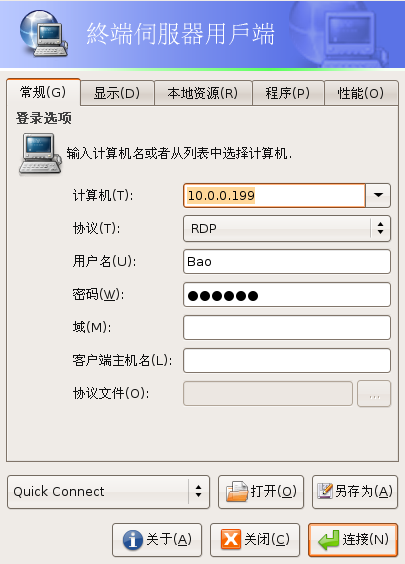Viewport: 405px width, 564px height.
Task: Click the ellipsis browse button for protocol file
Action: point(374,394)
